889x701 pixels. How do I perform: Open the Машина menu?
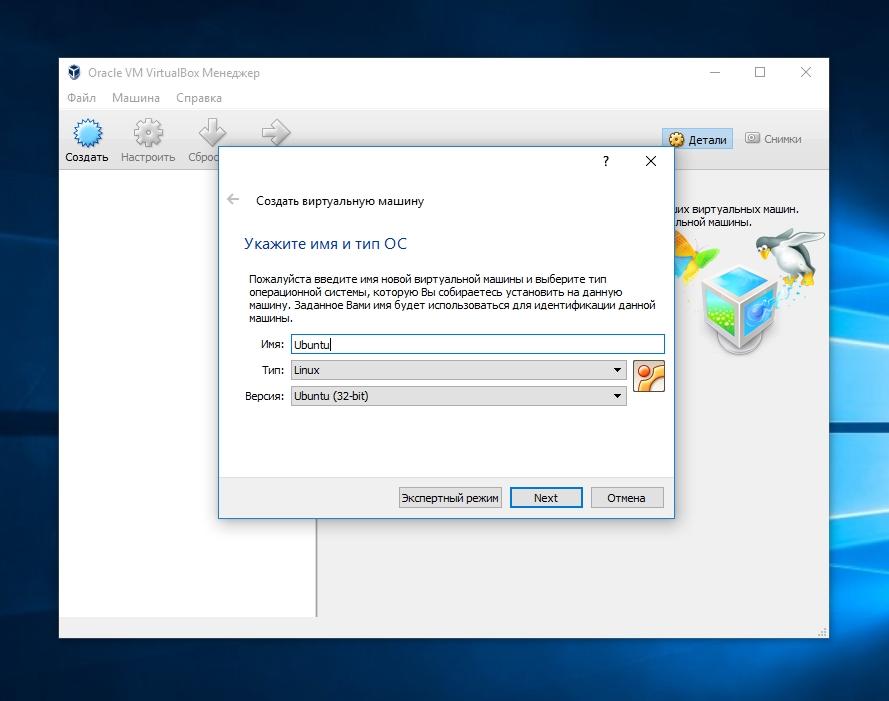click(x=135, y=98)
